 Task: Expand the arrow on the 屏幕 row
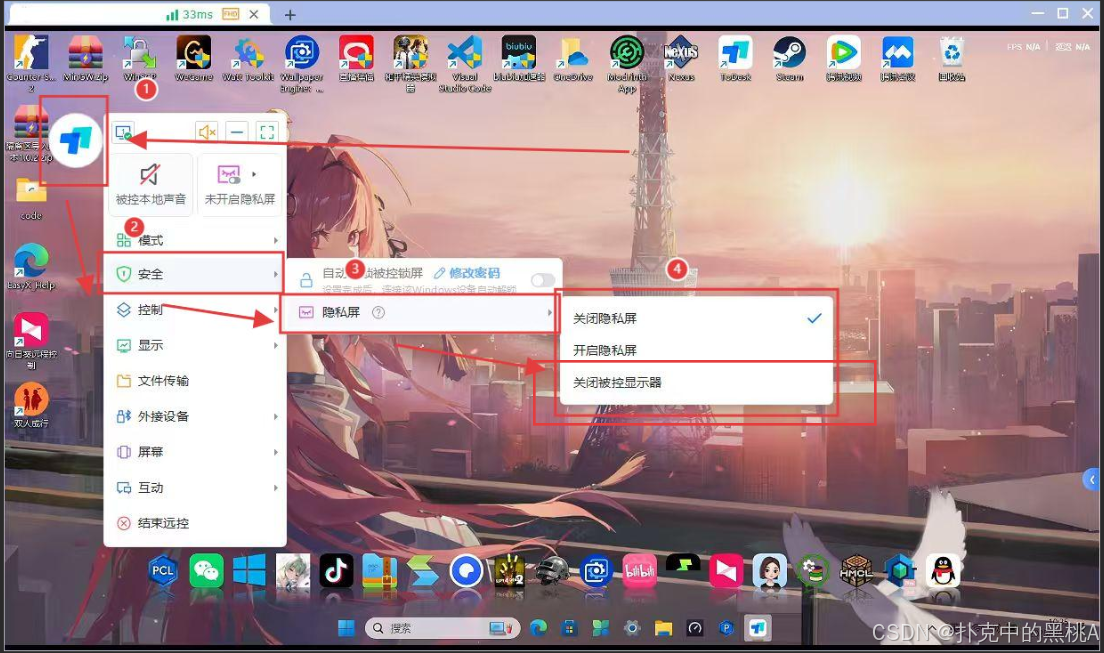point(275,452)
